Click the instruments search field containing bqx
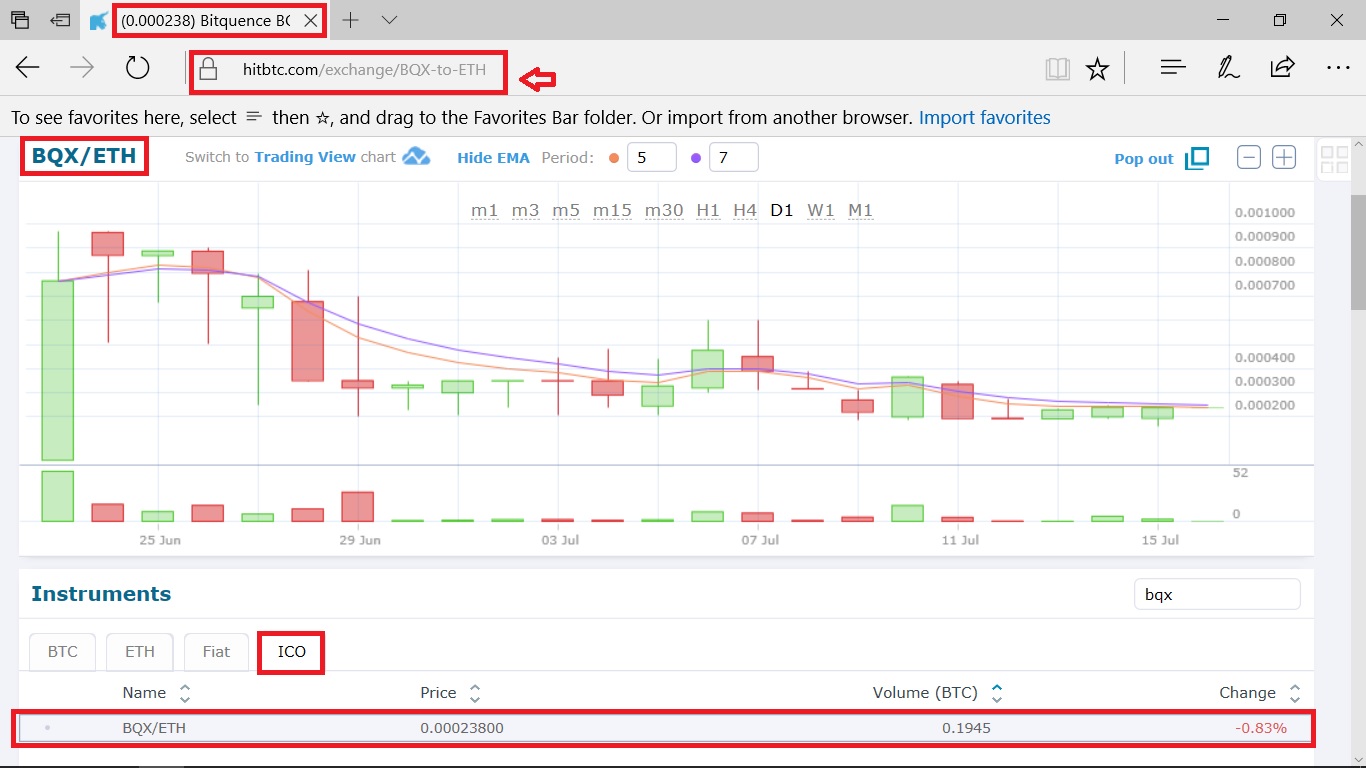1366x768 pixels. click(x=1217, y=594)
